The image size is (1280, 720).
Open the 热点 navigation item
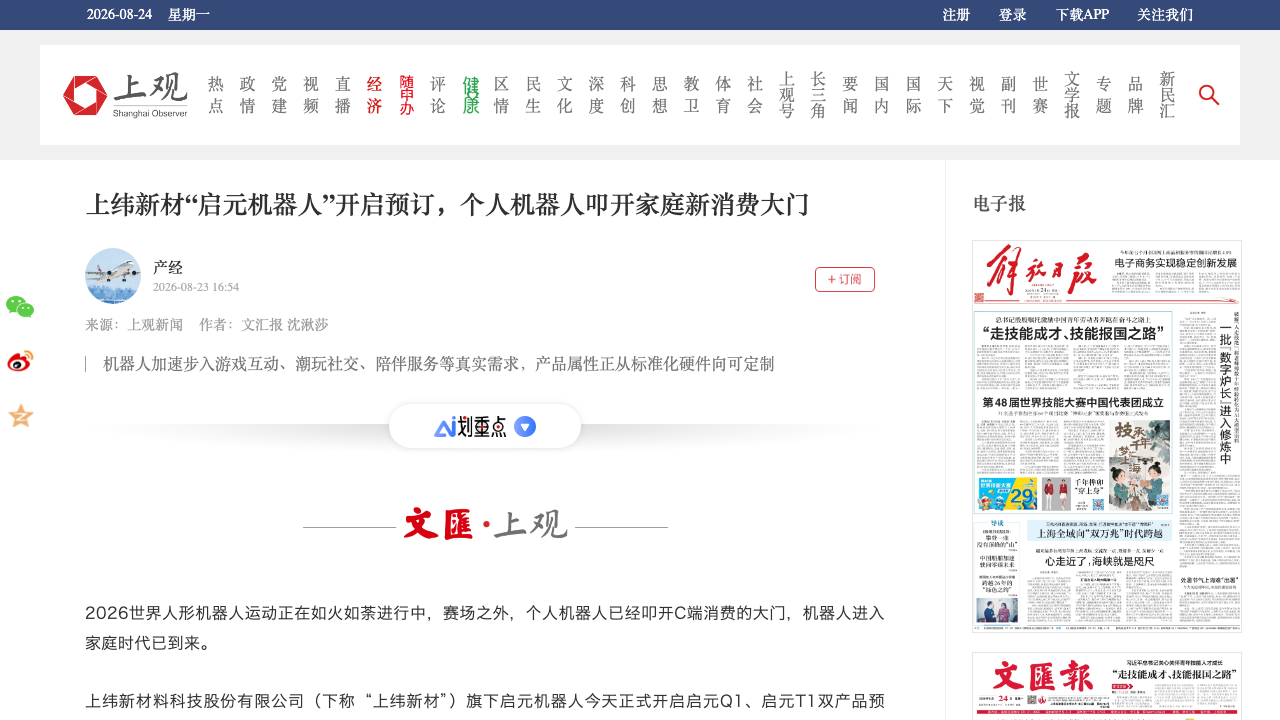click(216, 95)
